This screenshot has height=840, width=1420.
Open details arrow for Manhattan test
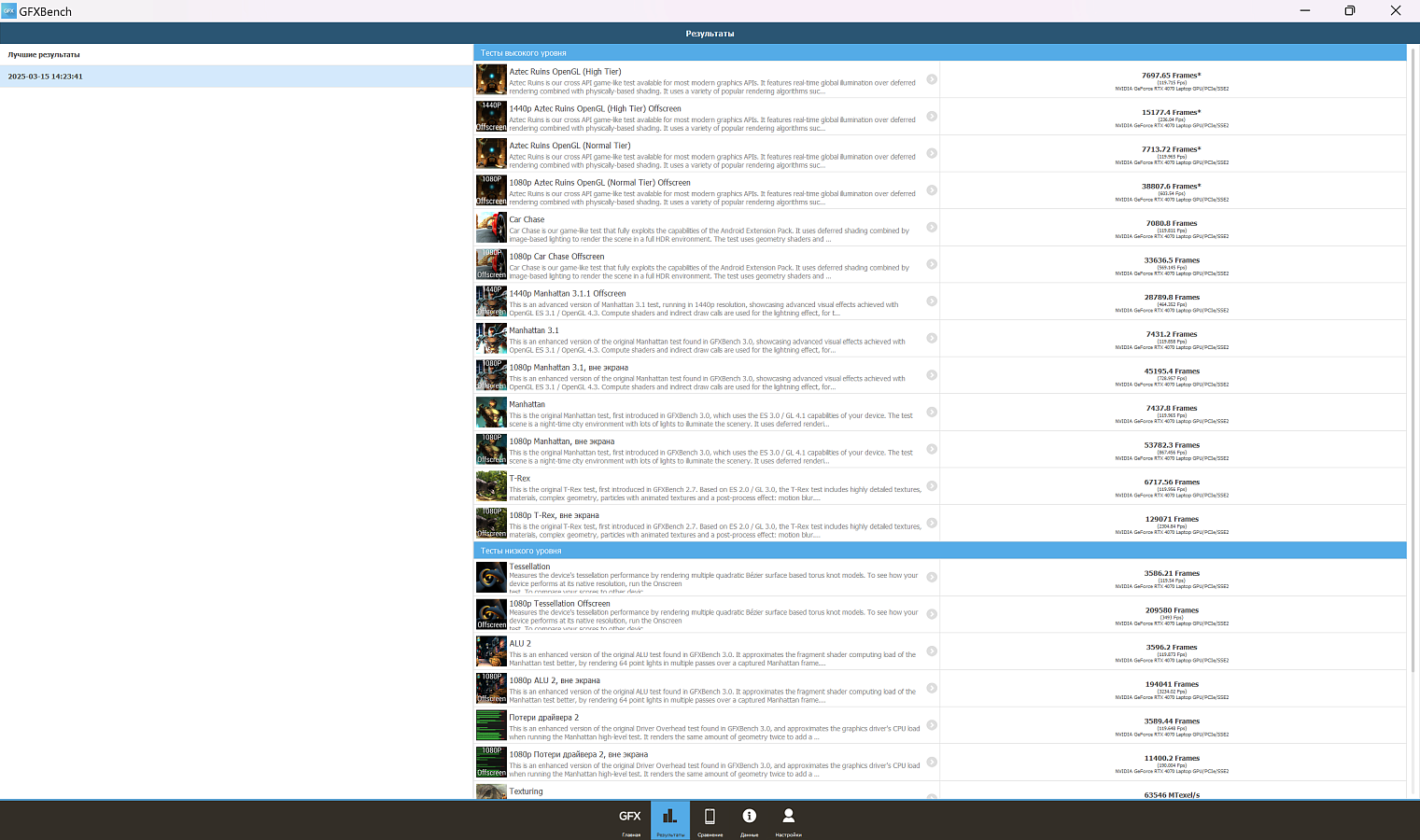932,412
